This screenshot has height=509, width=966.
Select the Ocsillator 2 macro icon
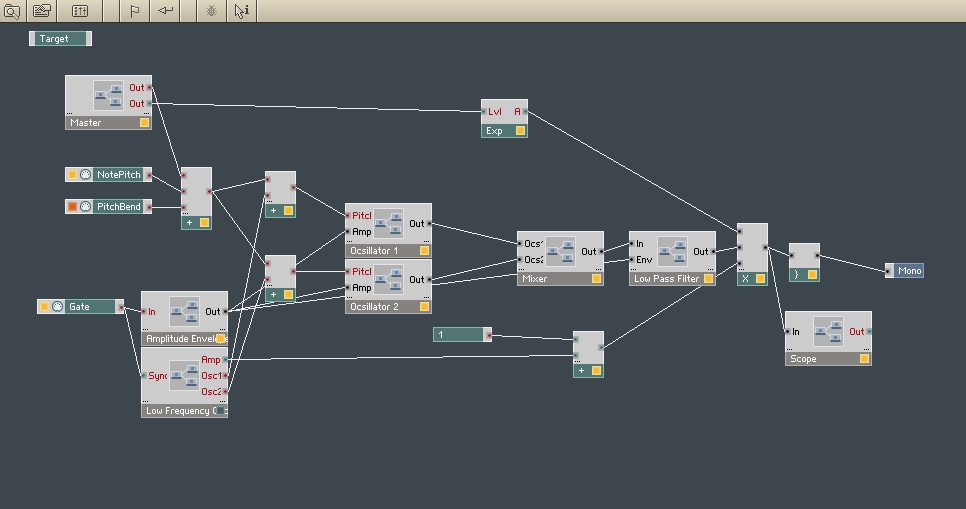pyautogui.click(x=389, y=280)
